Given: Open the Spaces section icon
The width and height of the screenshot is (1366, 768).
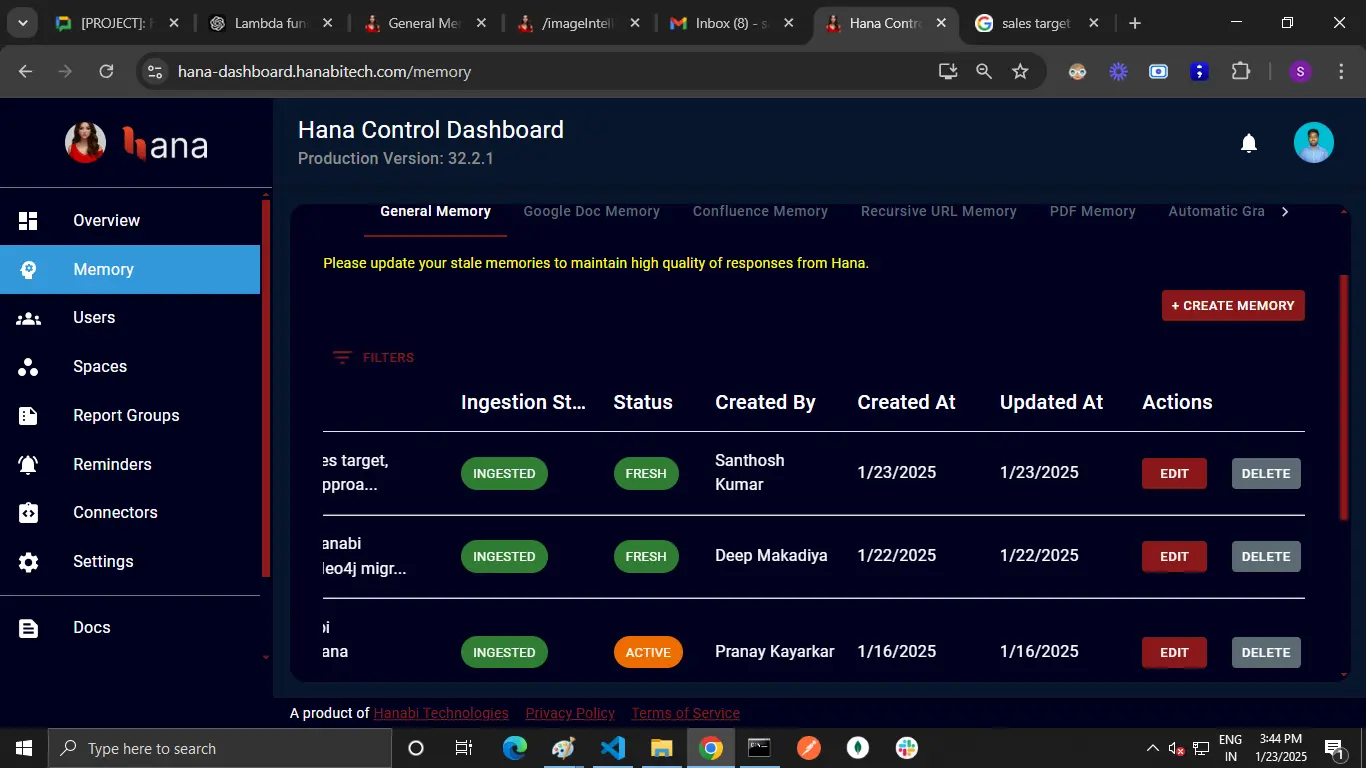Looking at the screenshot, I should pos(28,367).
